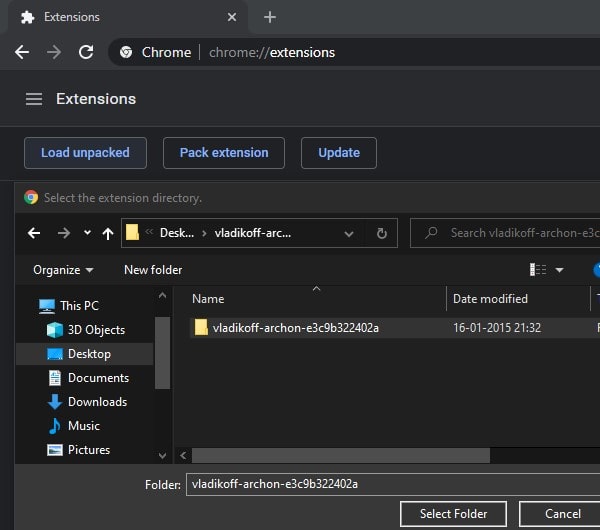Image resolution: width=600 pixels, height=530 pixels.
Task: Click the Load unpacked button
Action: coord(85,153)
